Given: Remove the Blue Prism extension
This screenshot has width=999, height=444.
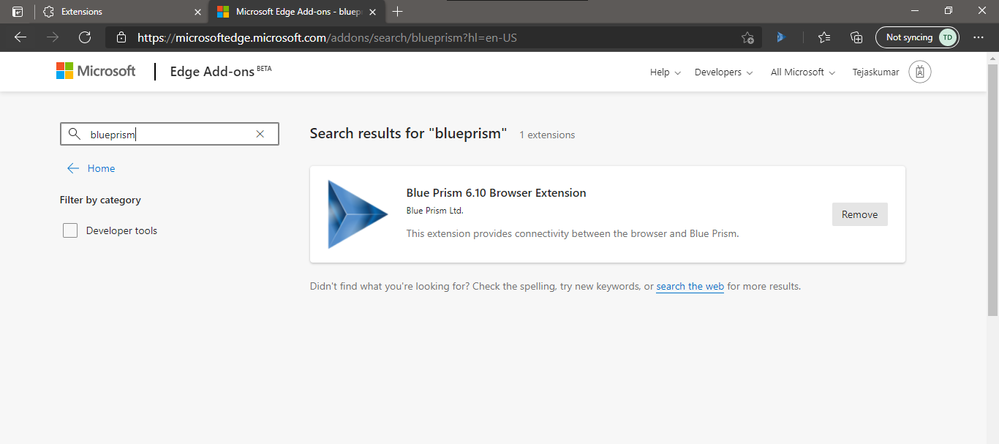Looking at the screenshot, I should (x=859, y=215).
